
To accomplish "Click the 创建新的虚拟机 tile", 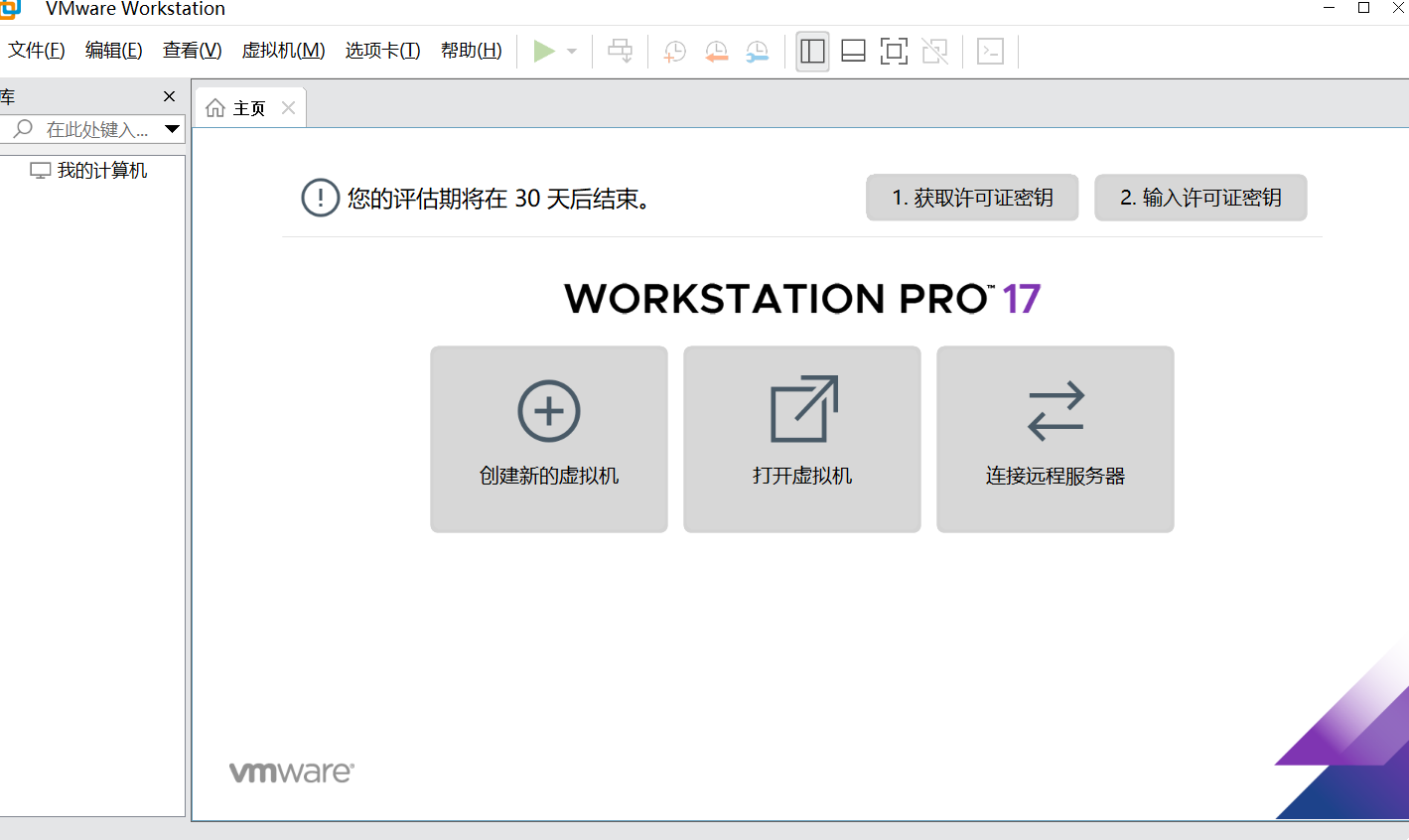I will [x=549, y=439].
